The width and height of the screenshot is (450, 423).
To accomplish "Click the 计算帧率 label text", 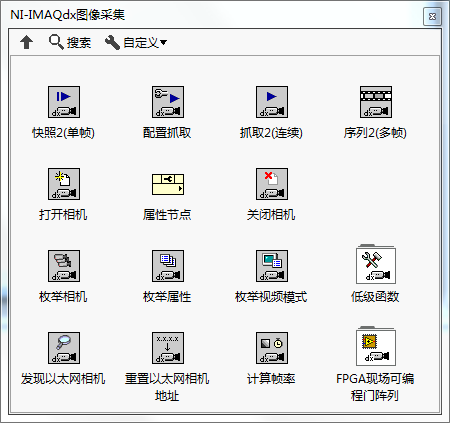I will point(271,378).
